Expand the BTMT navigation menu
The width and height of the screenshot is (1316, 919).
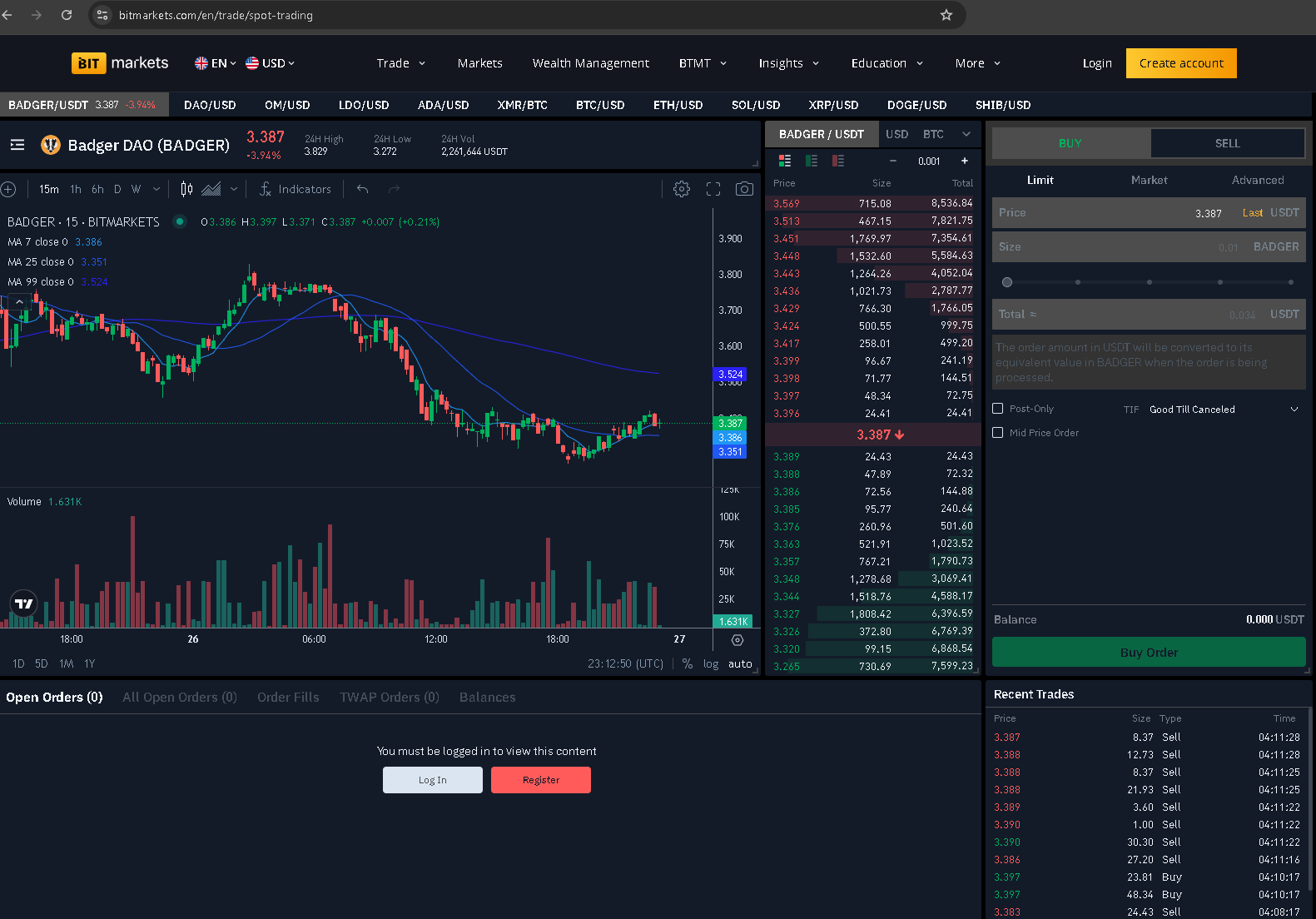pos(703,63)
